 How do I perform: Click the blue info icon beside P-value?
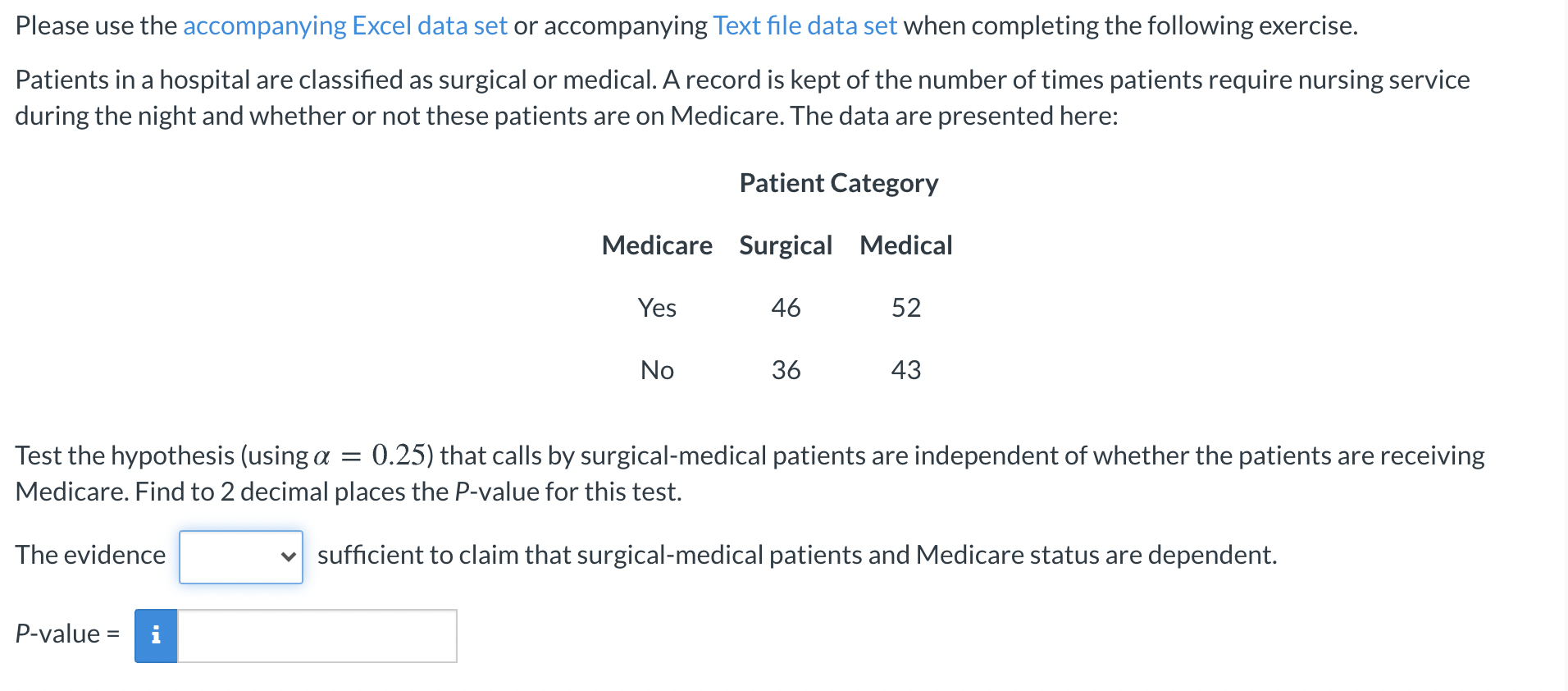coord(156,635)
